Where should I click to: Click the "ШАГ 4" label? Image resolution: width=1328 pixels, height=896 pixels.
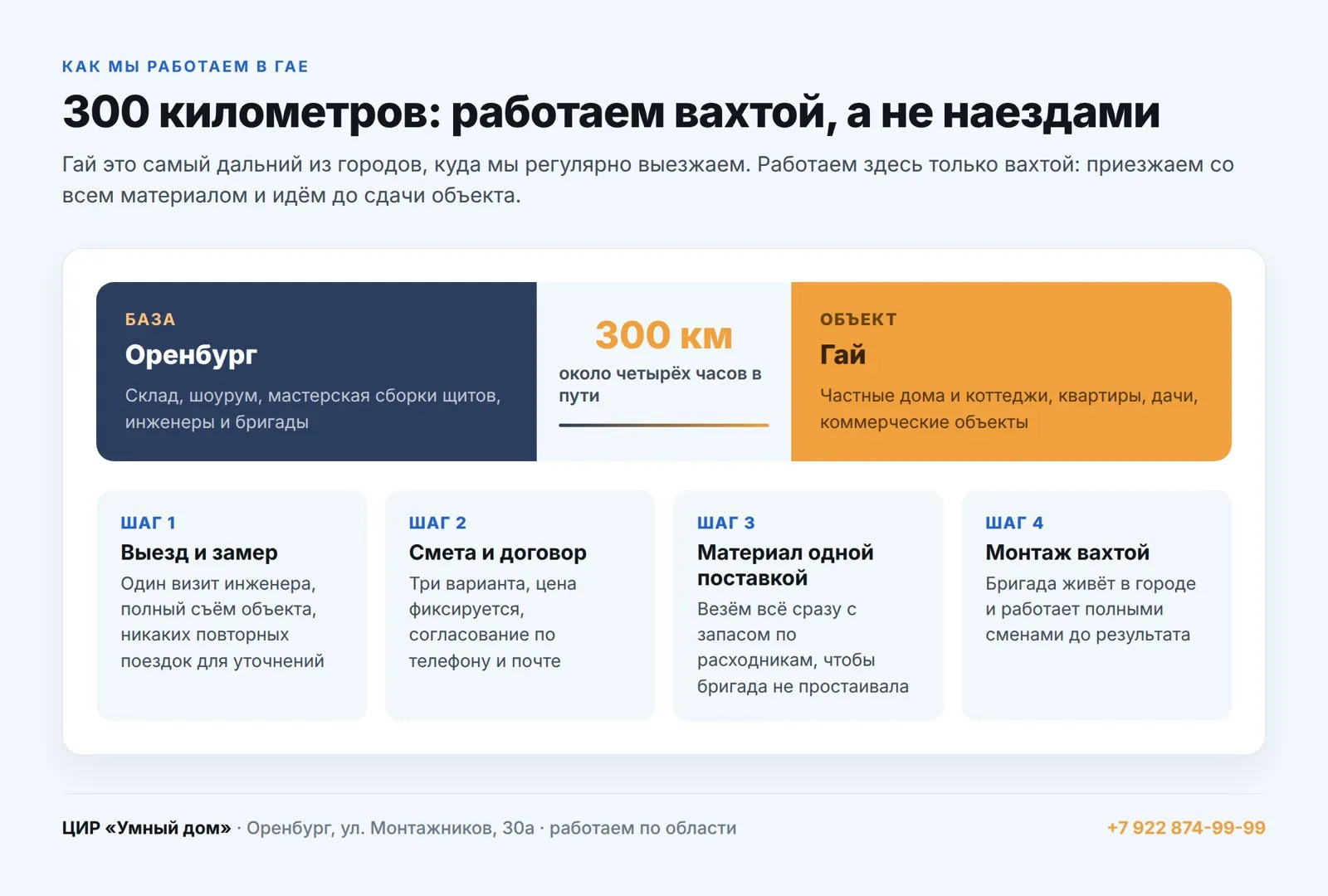[x=1014, y=523]
